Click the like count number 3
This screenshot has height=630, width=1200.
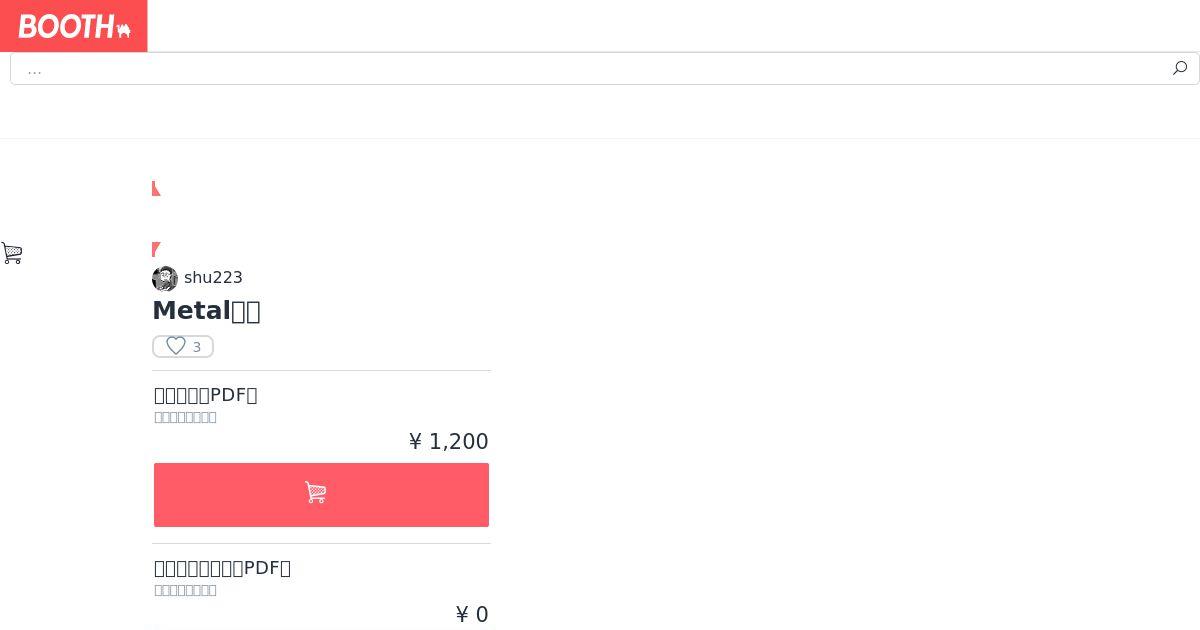point(197,347)
